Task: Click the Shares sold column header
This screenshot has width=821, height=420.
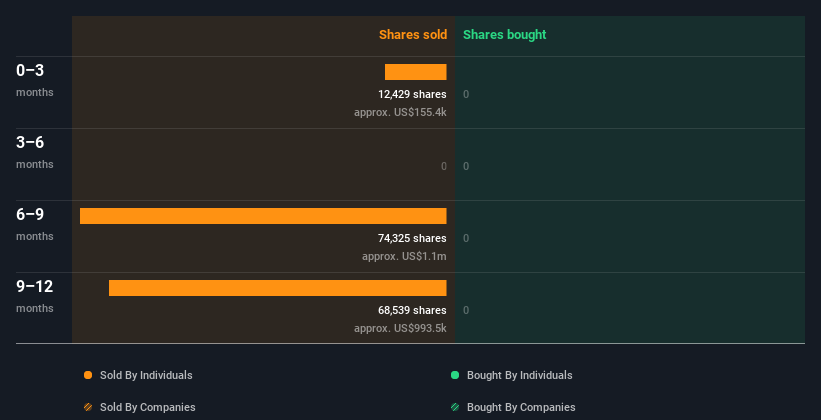Action: tap(412, 35)
